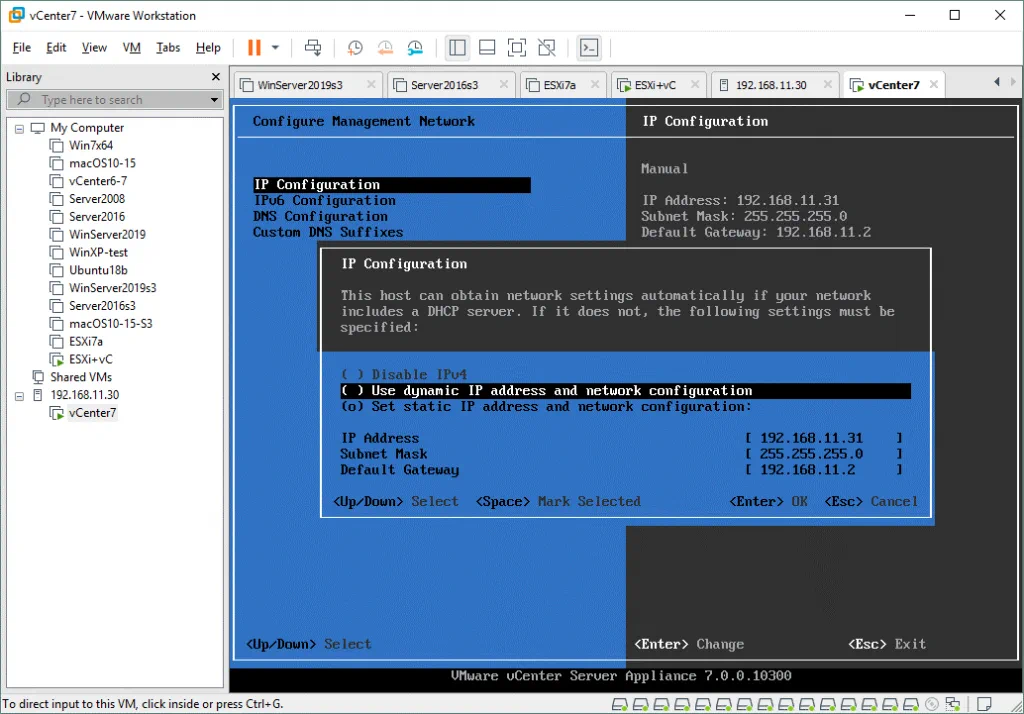The width and height of the screenshot is (1024, 714).
Task: Revert VM to previous snapshot icon
Action: pos(385,47)
